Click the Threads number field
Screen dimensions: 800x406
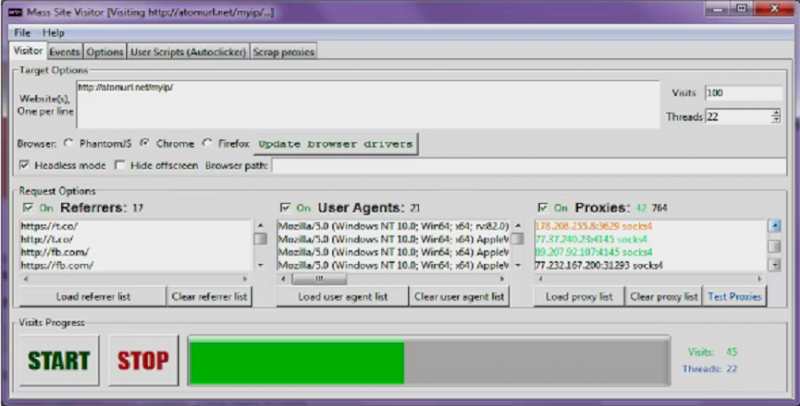pyautogui.click(x=738, y=117)
